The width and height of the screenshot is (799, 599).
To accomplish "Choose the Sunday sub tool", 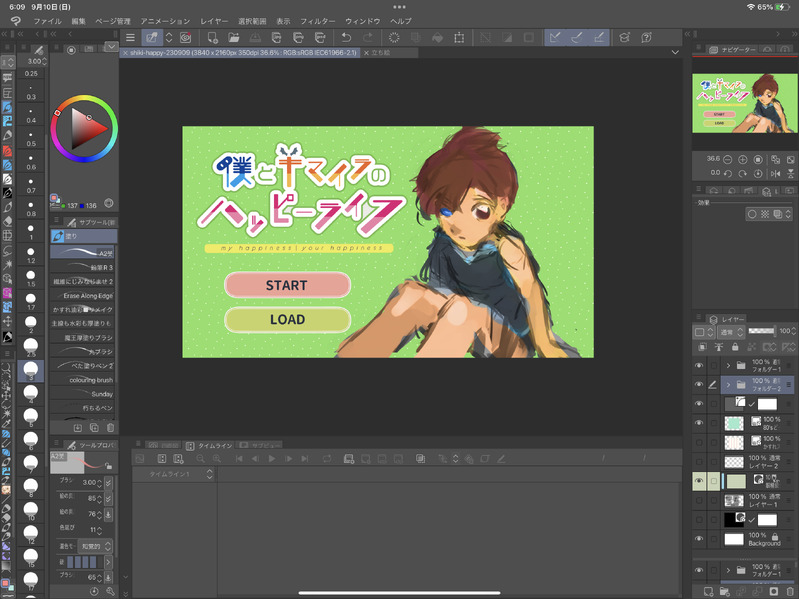I will pos(84,394).
